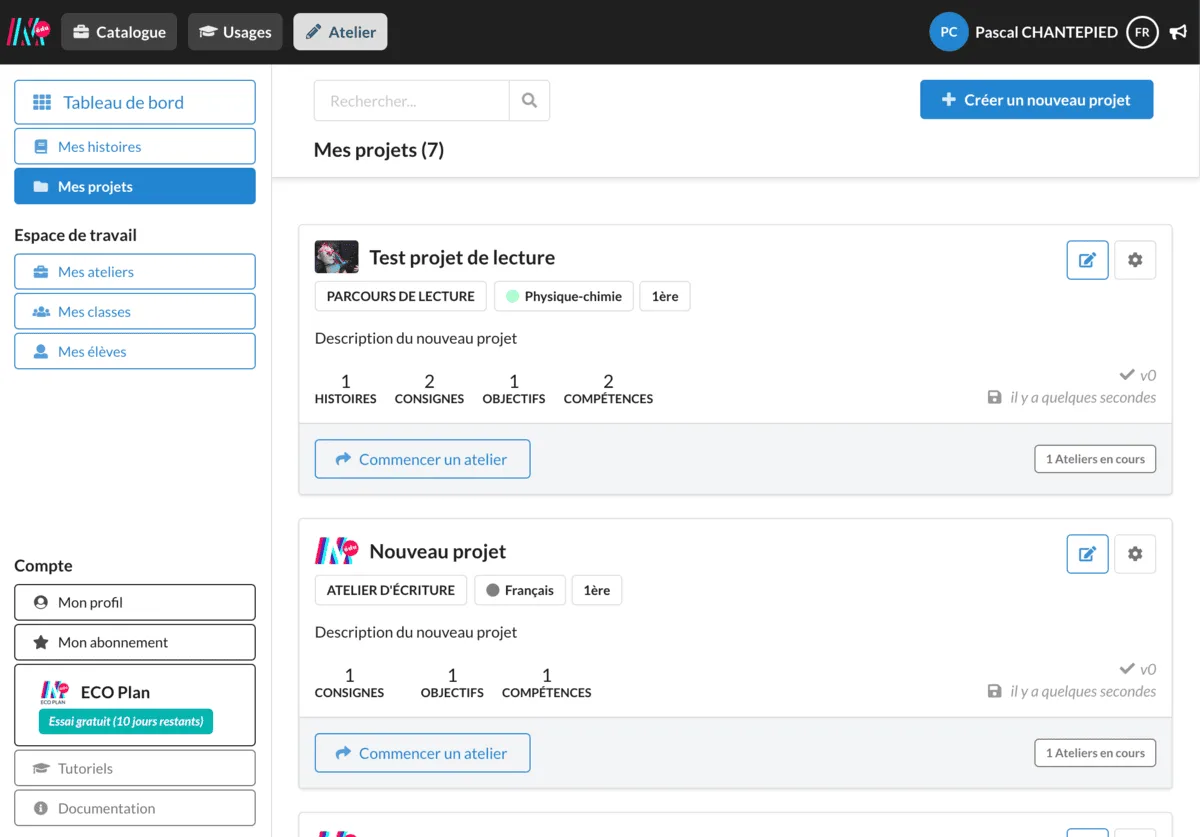The image size is (1200, 837).
Task: Open the Test projet de lecture title
Action: pos(462,257)
